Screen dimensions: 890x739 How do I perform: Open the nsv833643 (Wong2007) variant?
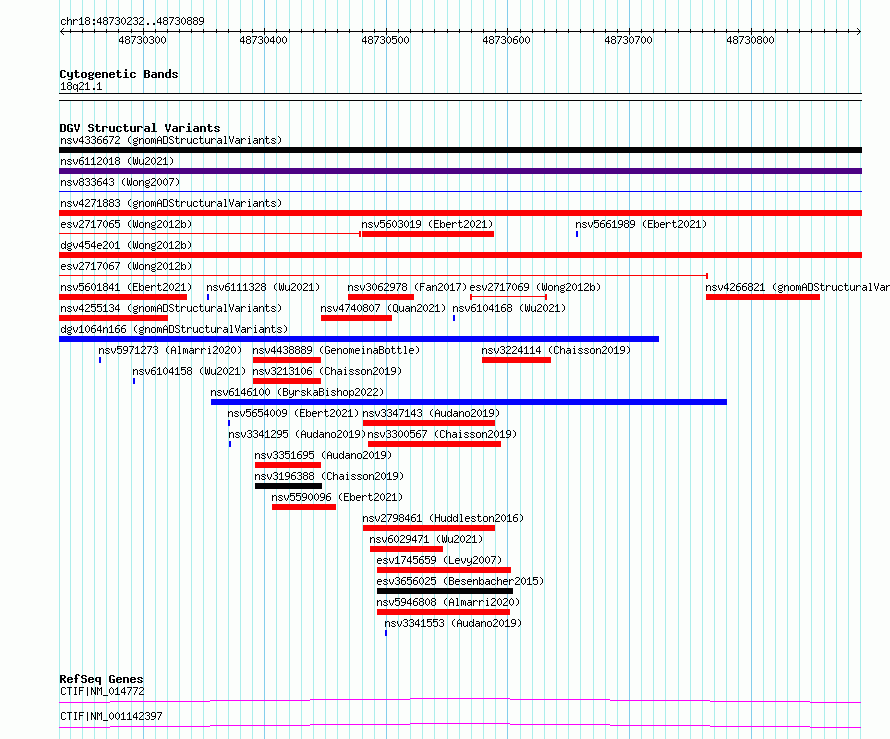point(120,182)
